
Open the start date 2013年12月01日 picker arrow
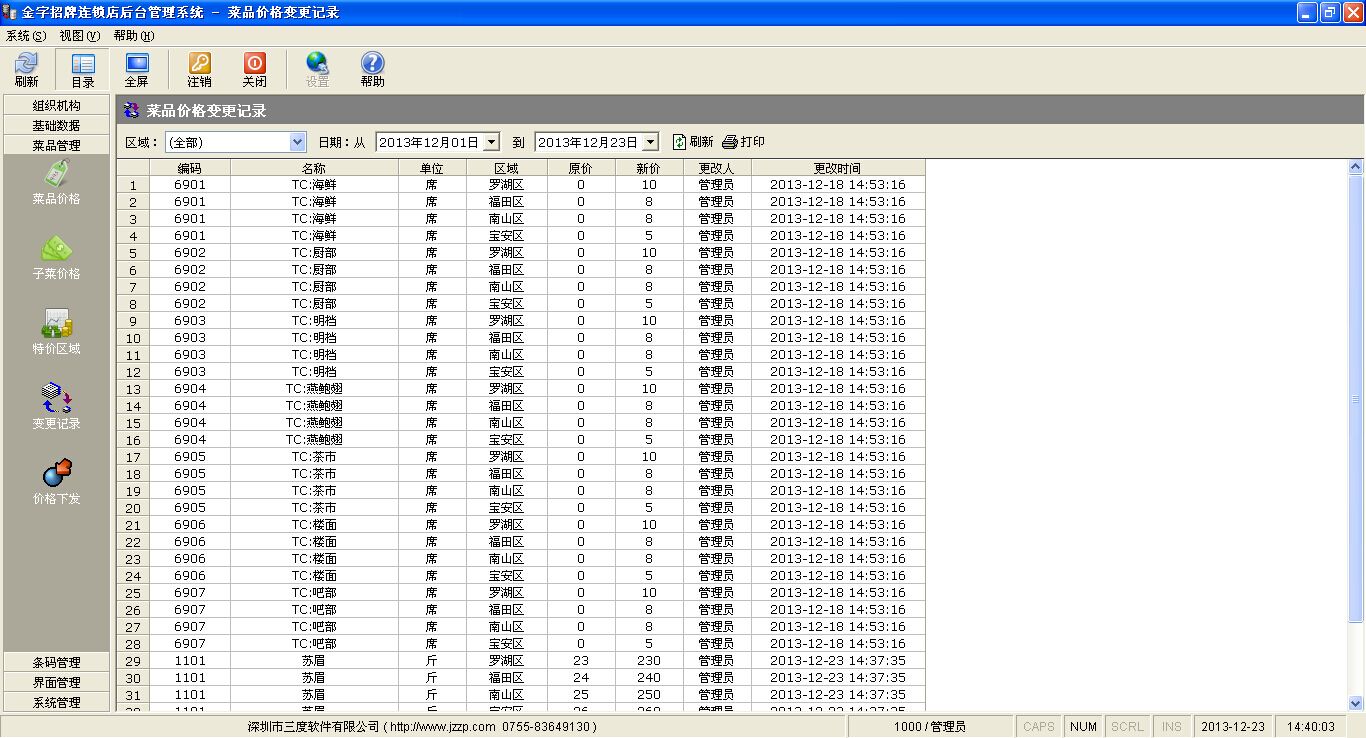(x=491, y=143)
